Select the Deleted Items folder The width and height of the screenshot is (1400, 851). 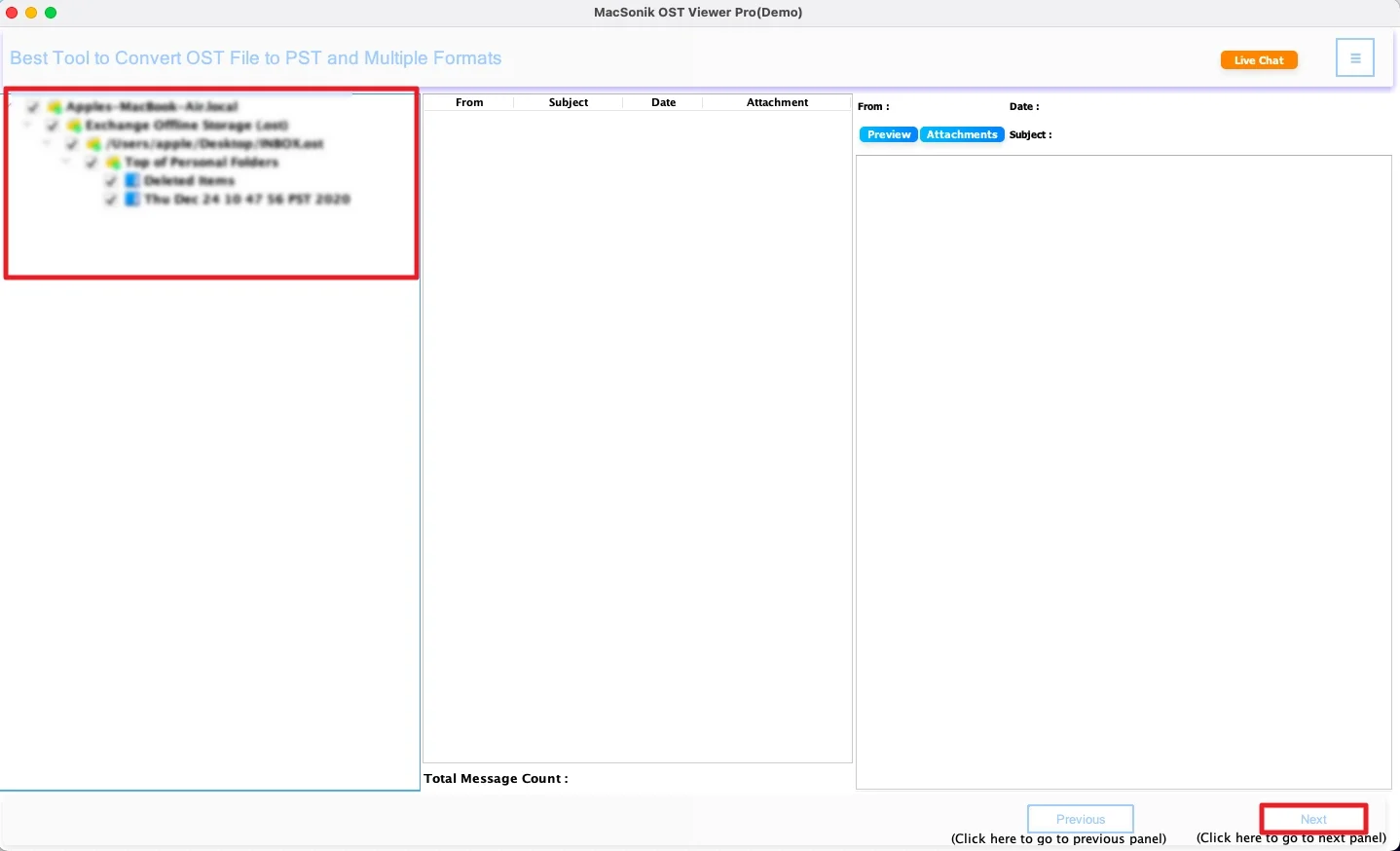[190, 181]
